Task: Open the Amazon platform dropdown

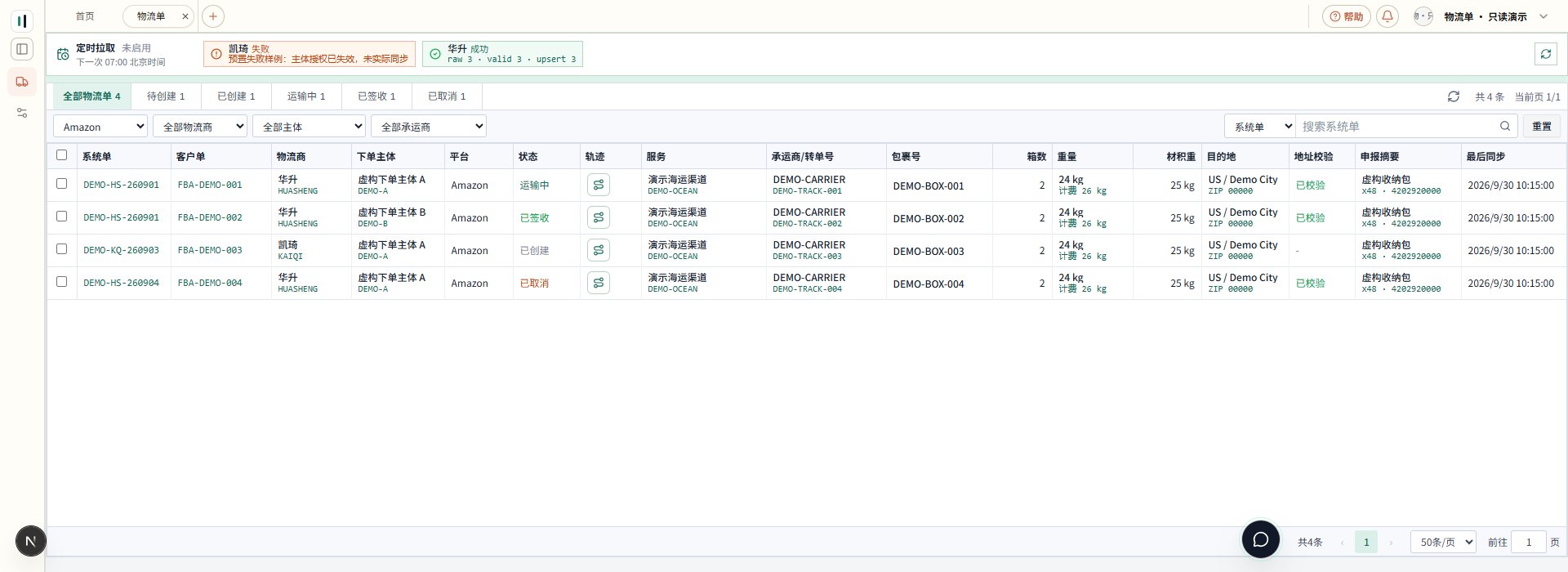Action: pos(100,127)
